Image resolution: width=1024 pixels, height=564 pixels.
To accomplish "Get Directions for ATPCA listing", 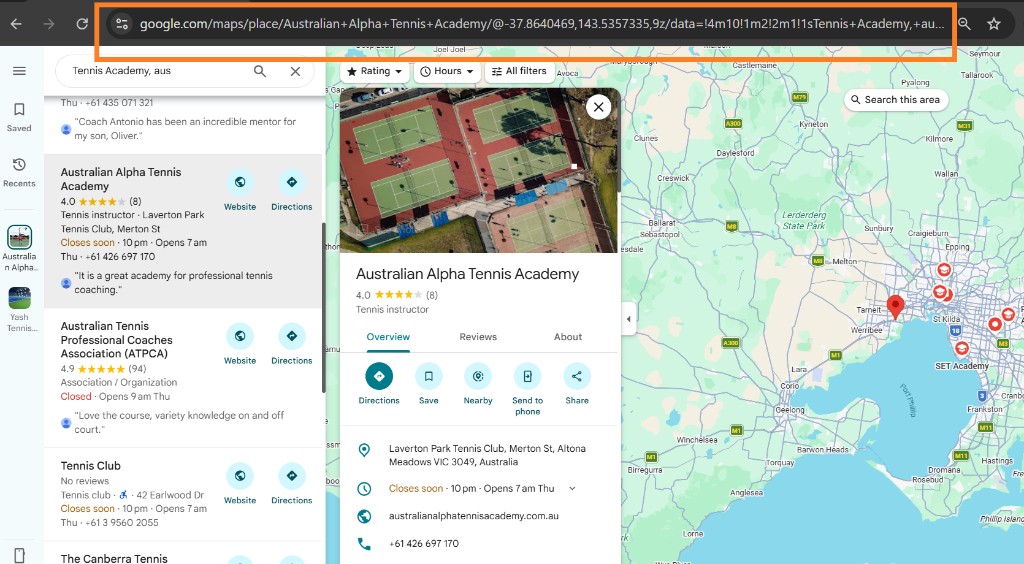I will pos(291,345).
